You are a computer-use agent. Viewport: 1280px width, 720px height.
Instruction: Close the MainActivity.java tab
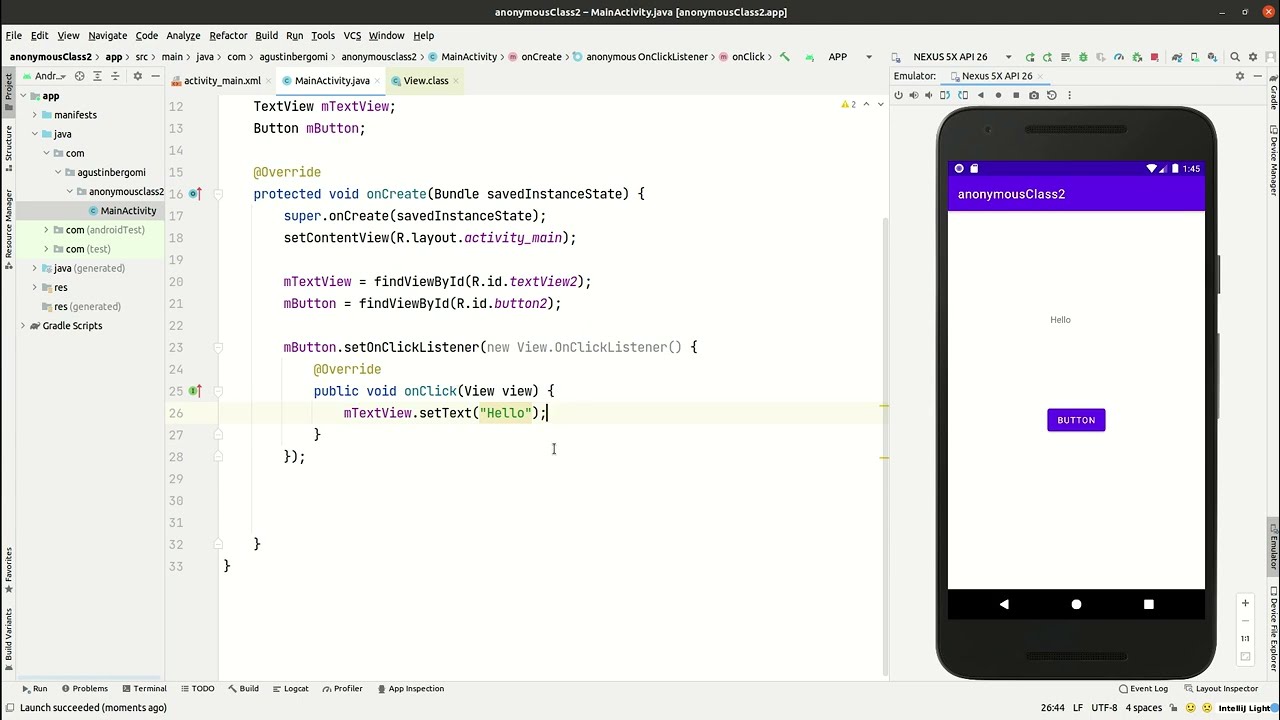[x=377, y=81]
